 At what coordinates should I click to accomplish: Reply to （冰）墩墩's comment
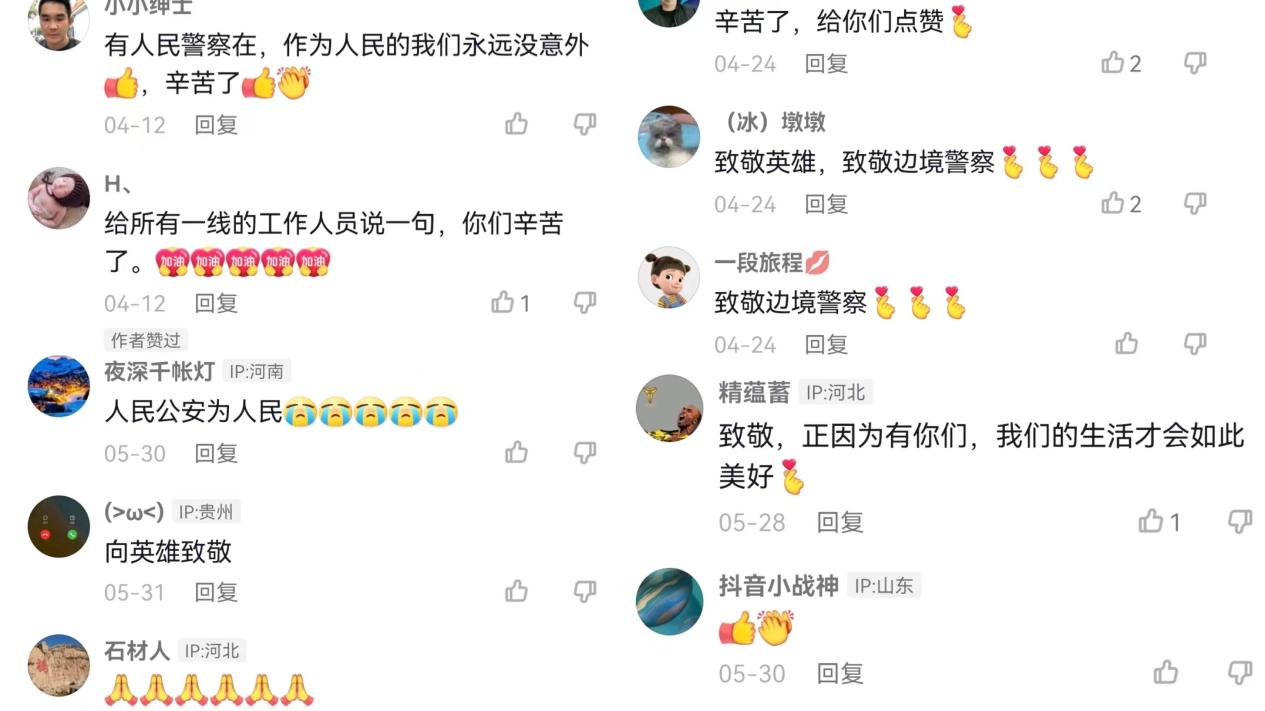pos(827,204)
